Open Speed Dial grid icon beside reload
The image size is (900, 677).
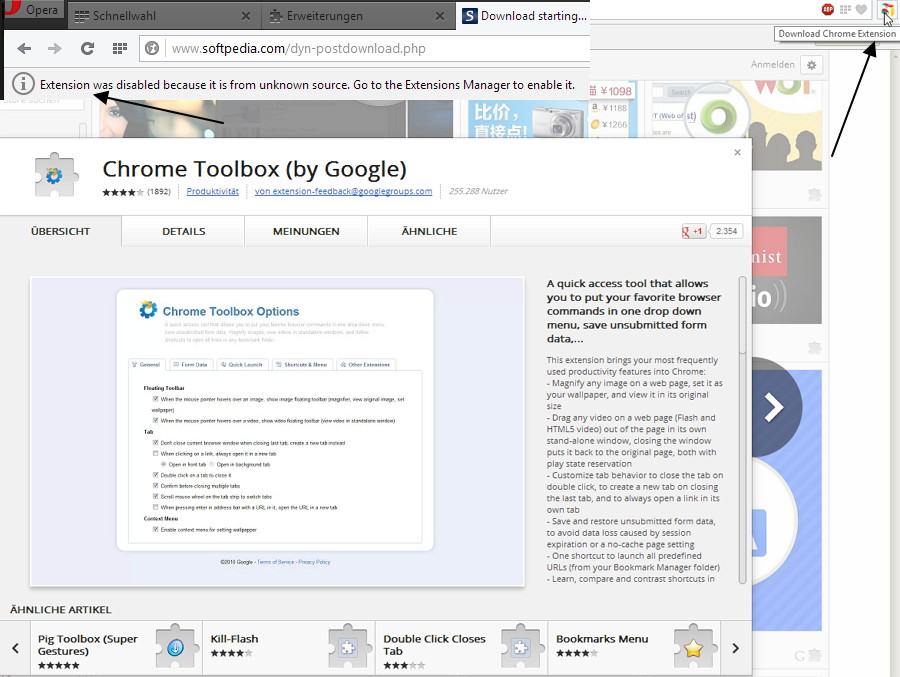pos(119,49)
